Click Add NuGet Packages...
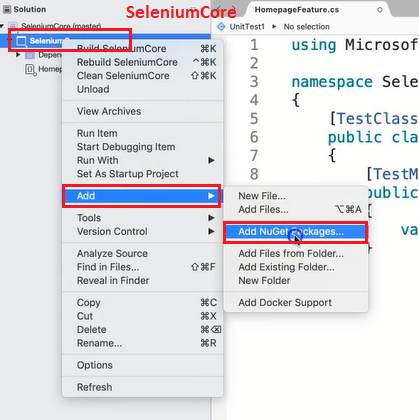The image size is (419, 420). click(x=296, y=232)
